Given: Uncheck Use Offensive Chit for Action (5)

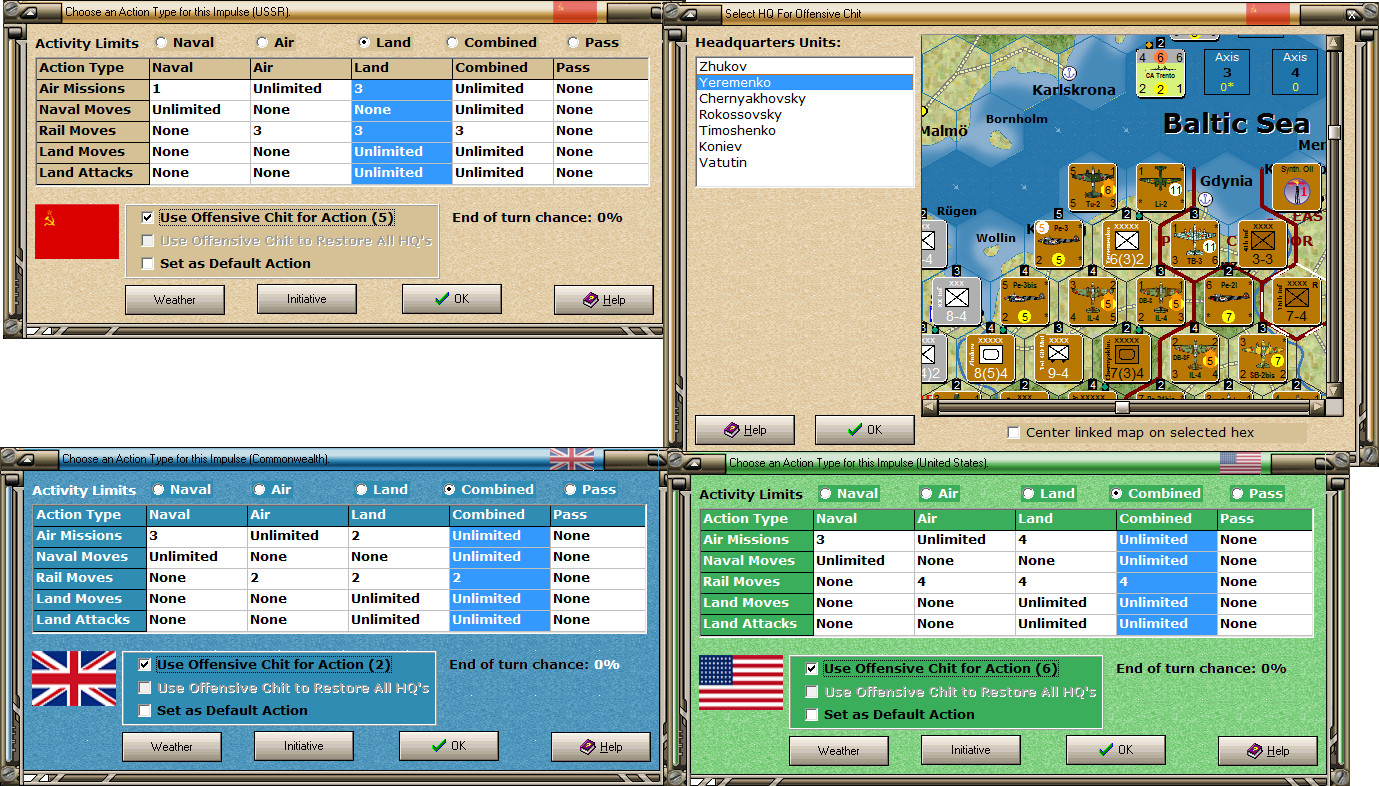Looking at the screenshot, I should (148, 218).
